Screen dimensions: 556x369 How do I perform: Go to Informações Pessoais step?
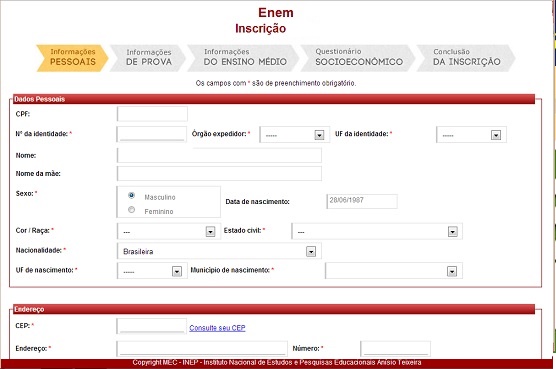point(72,58)
